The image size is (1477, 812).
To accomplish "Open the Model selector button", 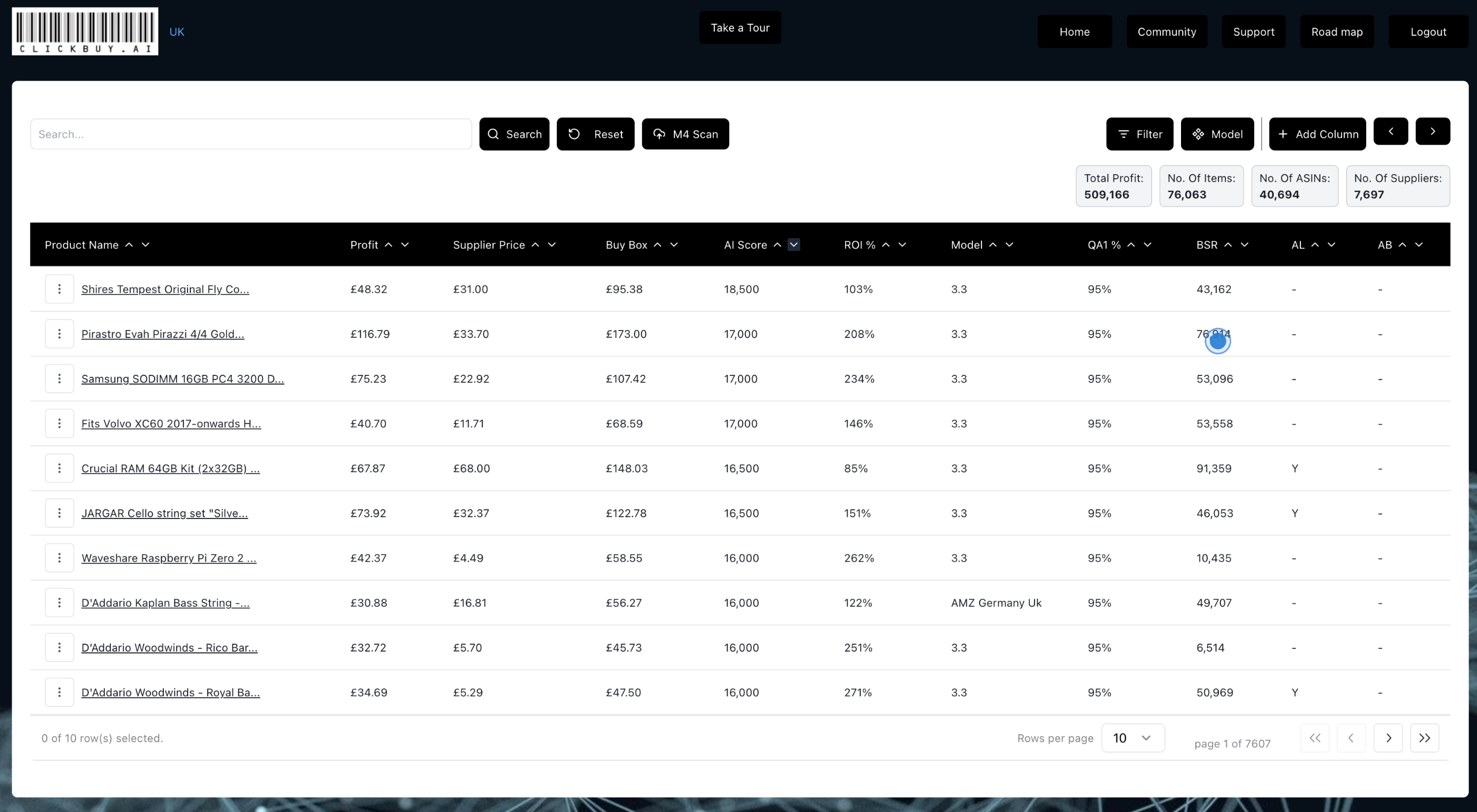I will (1217, 134).
